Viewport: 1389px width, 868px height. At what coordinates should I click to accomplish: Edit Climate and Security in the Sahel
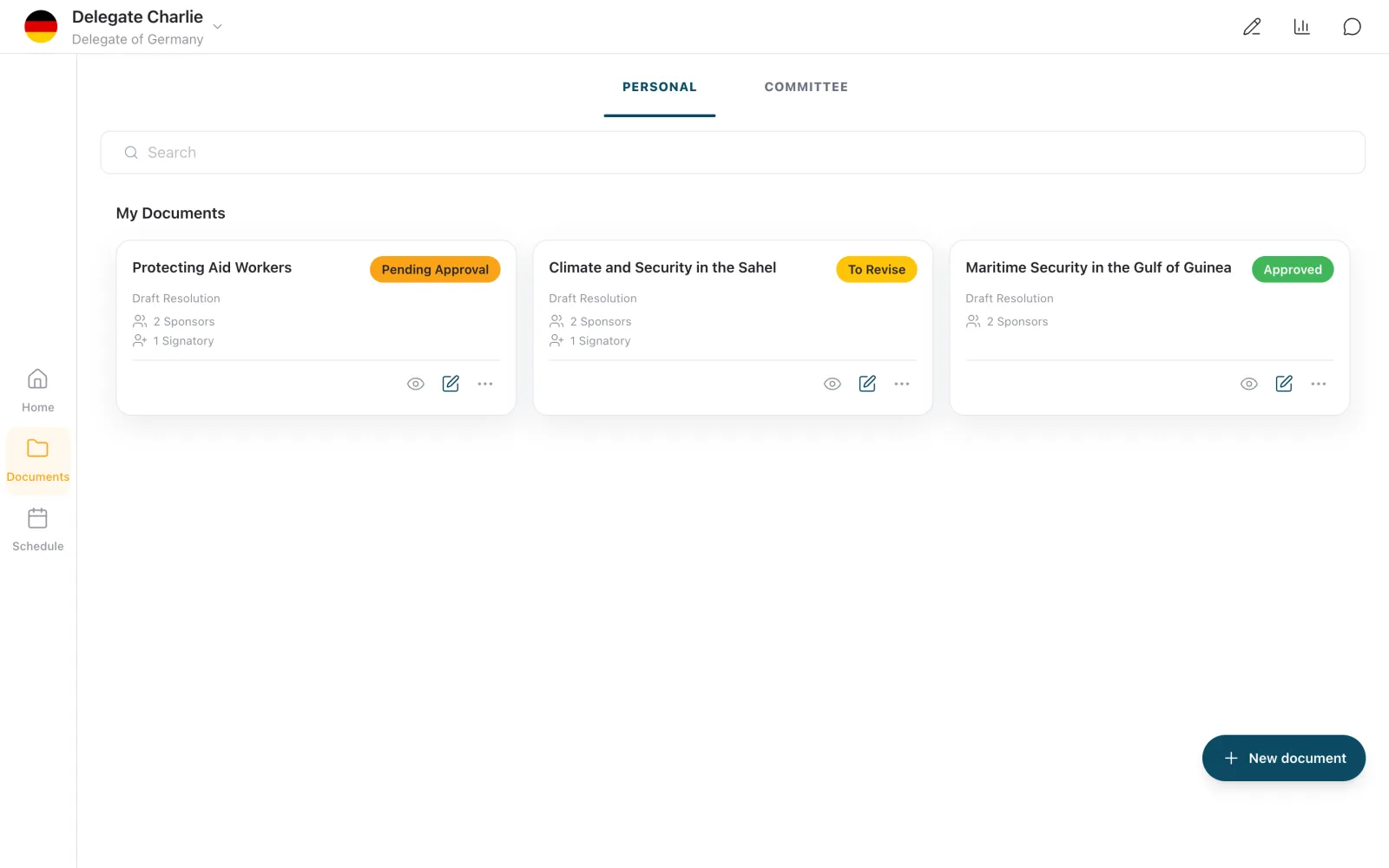[867, 384]
